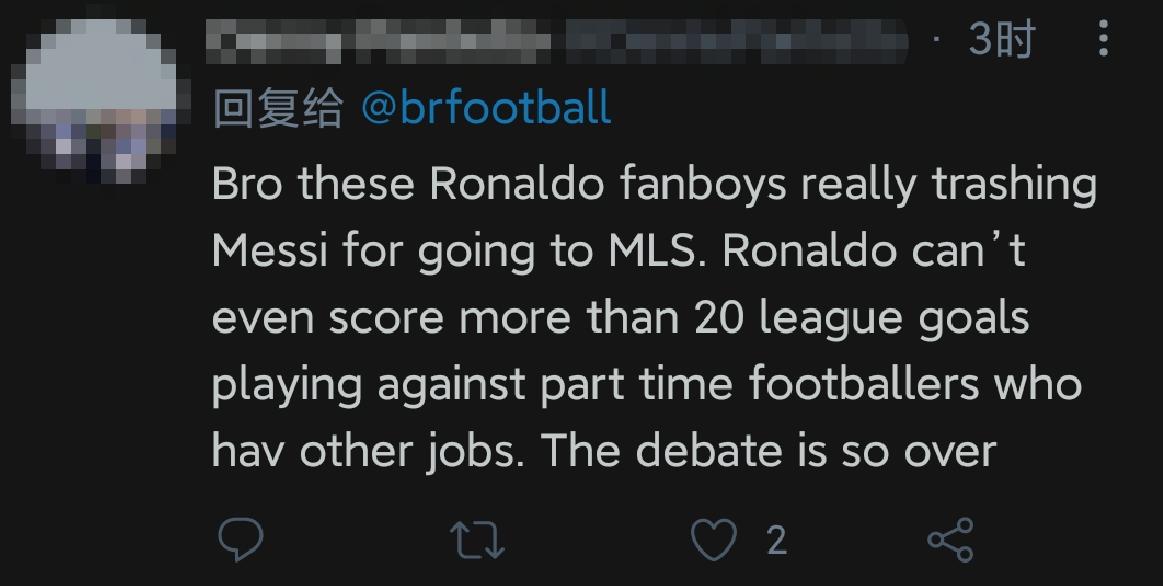Image resolution: width=1163 pixels, height=586 pixels.
Task: Reply to this tweet via speech-bubble icon
Action: tap(240, 540)
